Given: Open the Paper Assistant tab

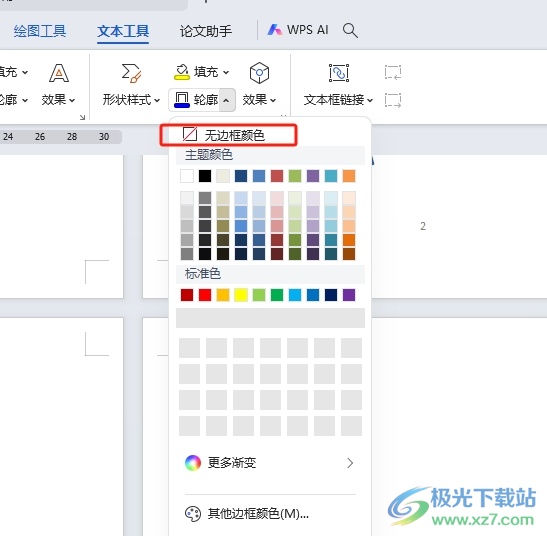Looking at the screenshot, I should click(x=206, y=31).
